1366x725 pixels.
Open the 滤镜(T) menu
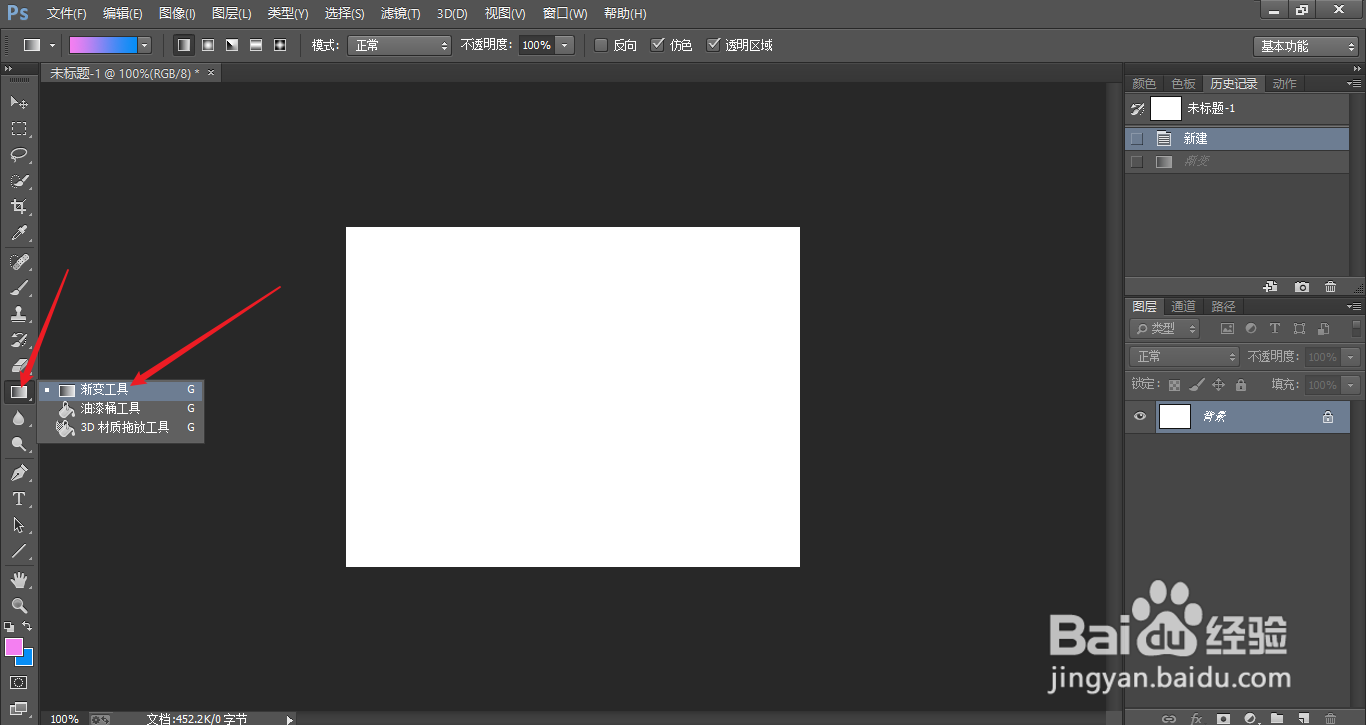(401, 14)
